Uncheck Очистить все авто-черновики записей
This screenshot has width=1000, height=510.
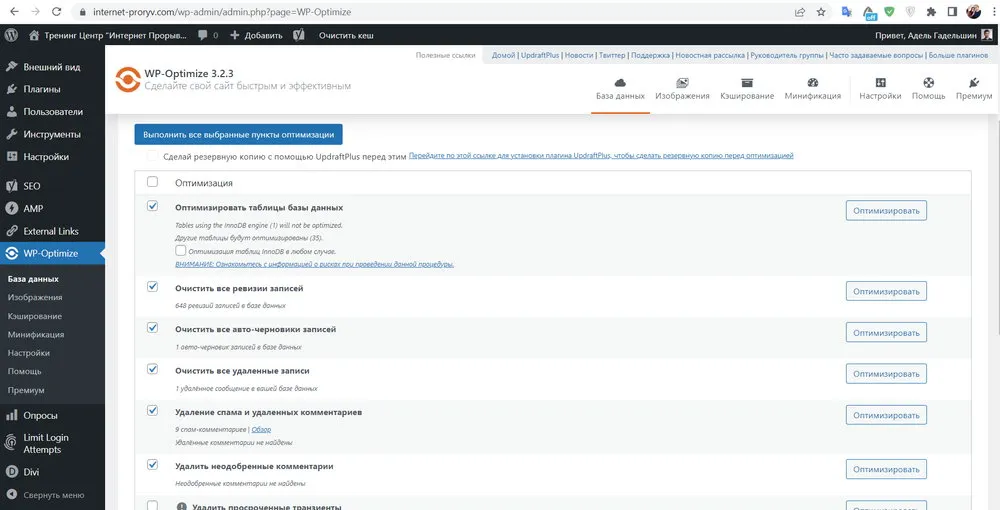(152, 328)
